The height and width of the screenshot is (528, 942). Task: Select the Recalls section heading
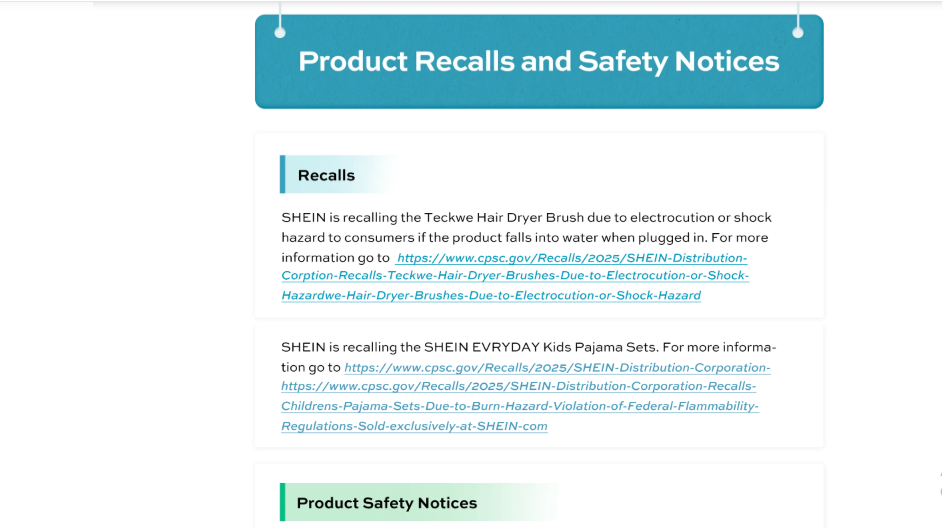point(326,175)
